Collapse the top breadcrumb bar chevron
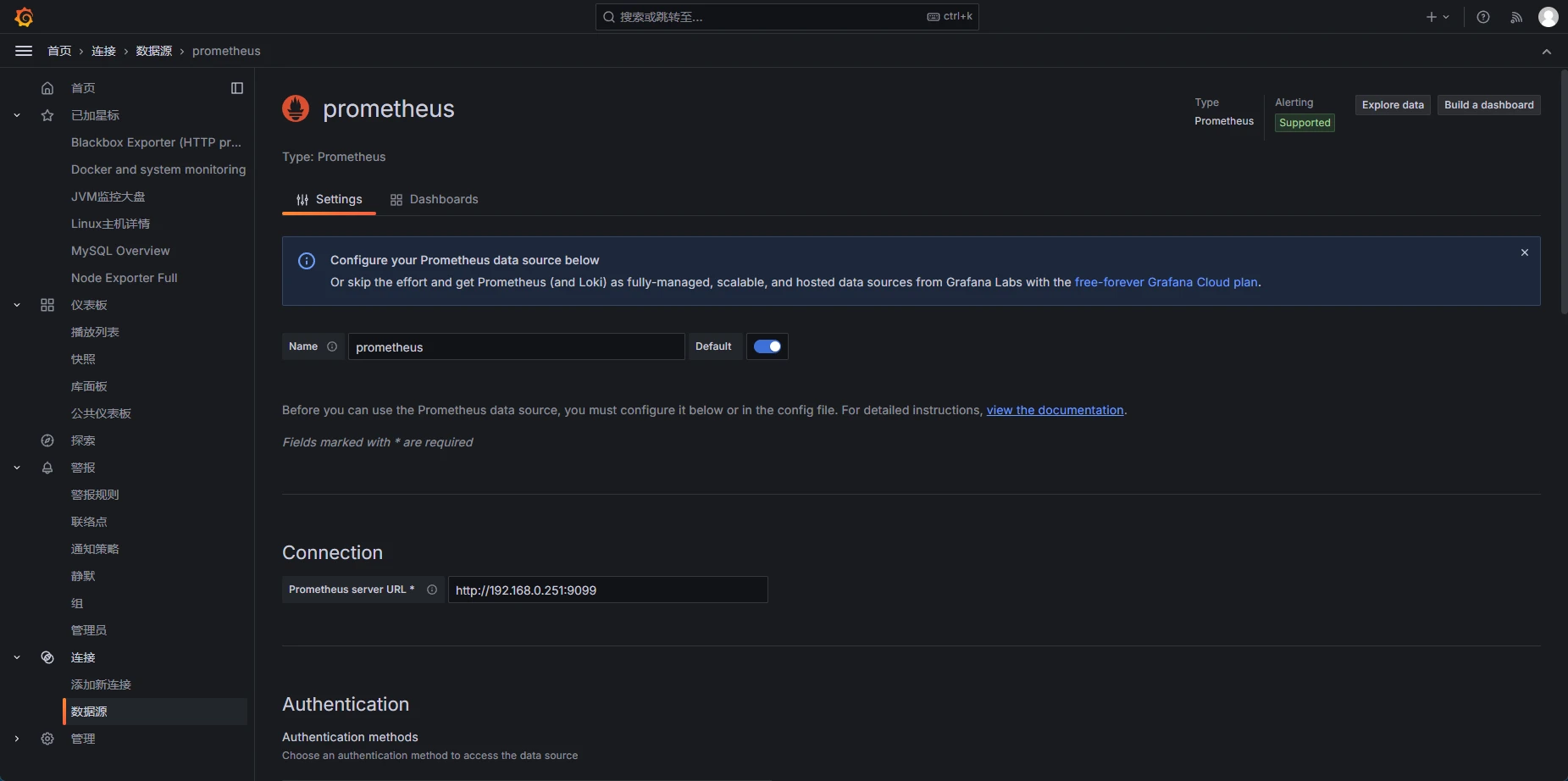The height and width of the screenshot is (781, 1568). (1547, 52)
